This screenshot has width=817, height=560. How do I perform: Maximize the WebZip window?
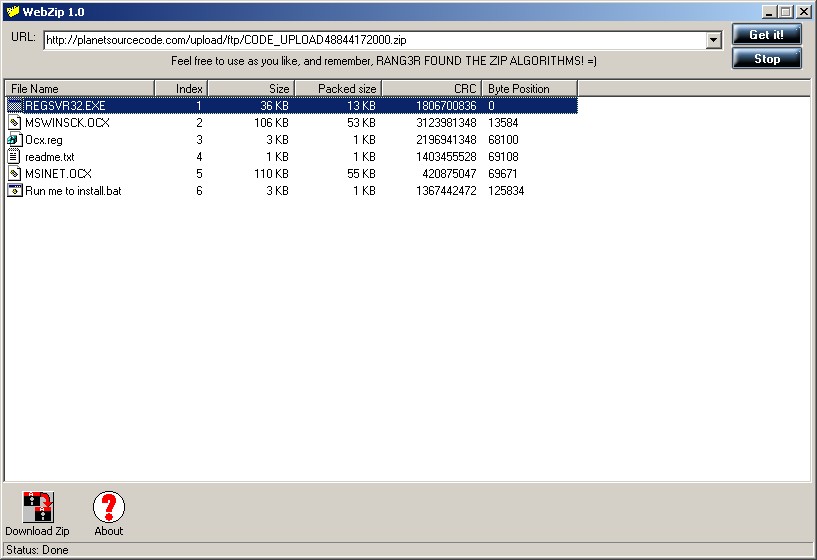pos(786,11)
